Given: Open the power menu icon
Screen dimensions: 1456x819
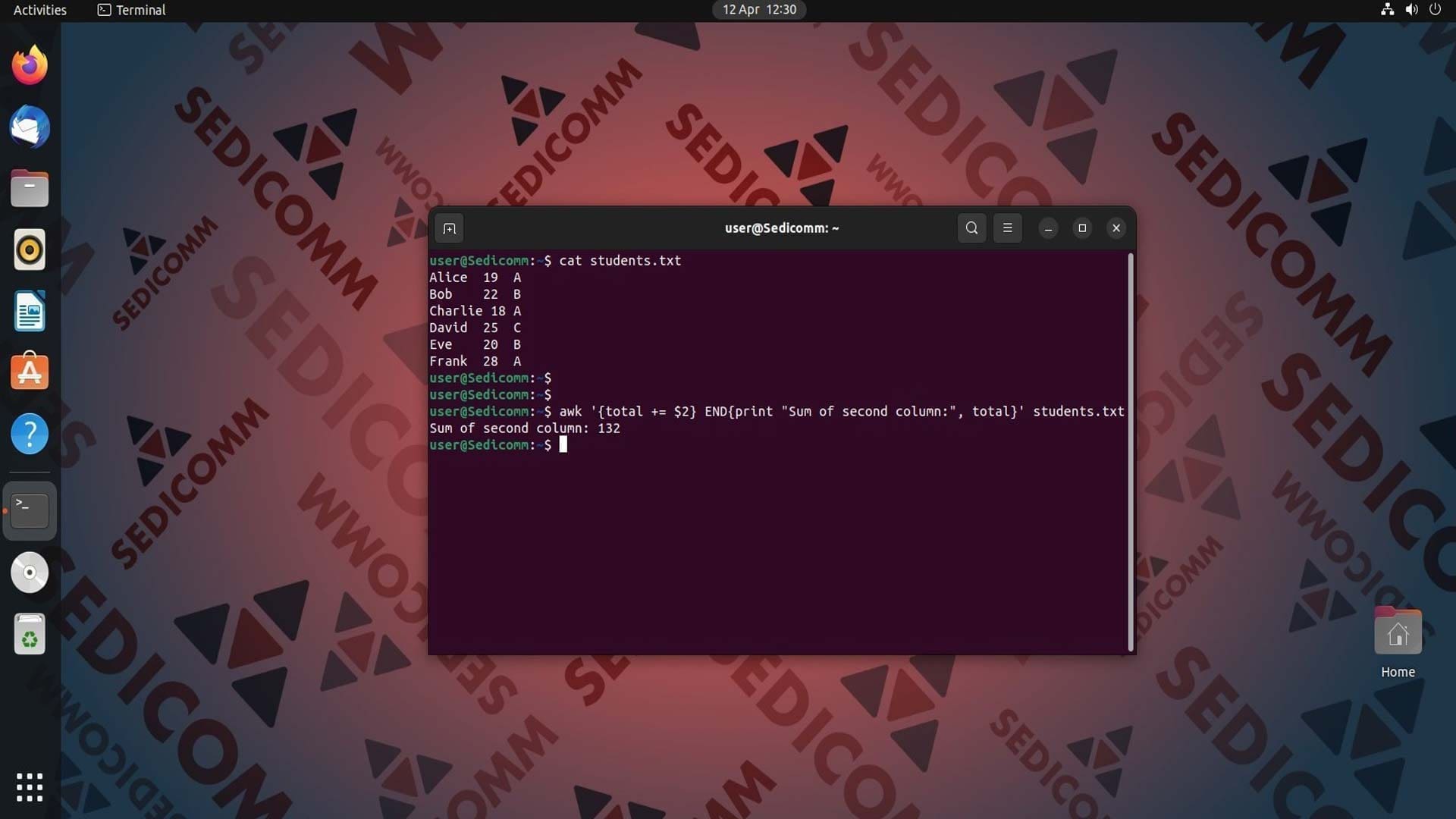Looking at the screenshot, I should (x=1435, y=10).
